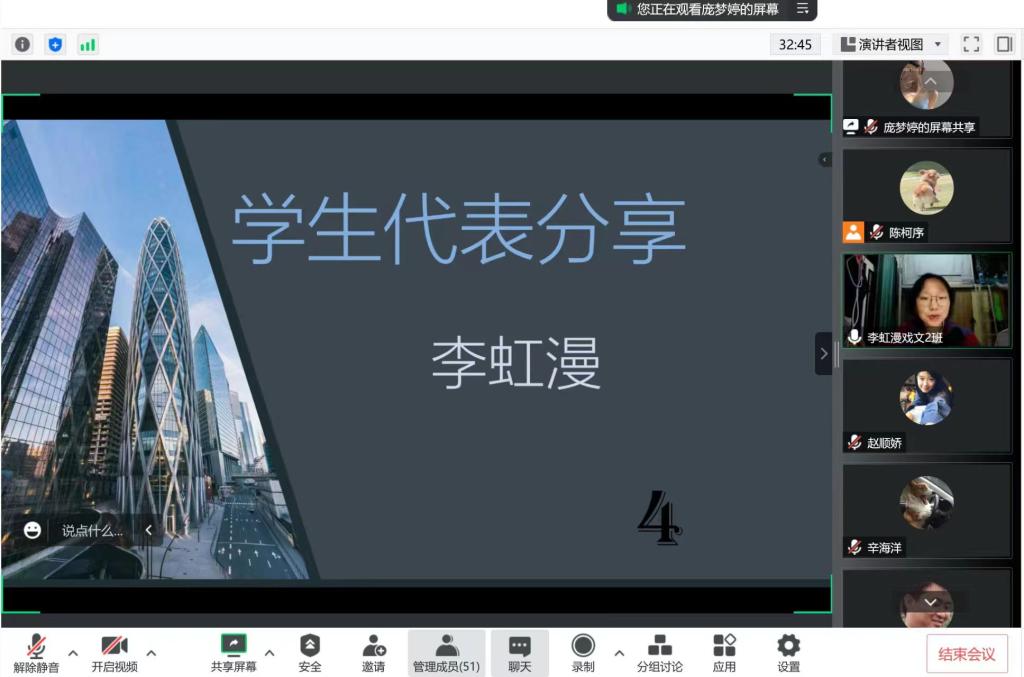Screen dimensions: 1024x677
Task: Click the meeting info icon
Action: coord(22,44)
